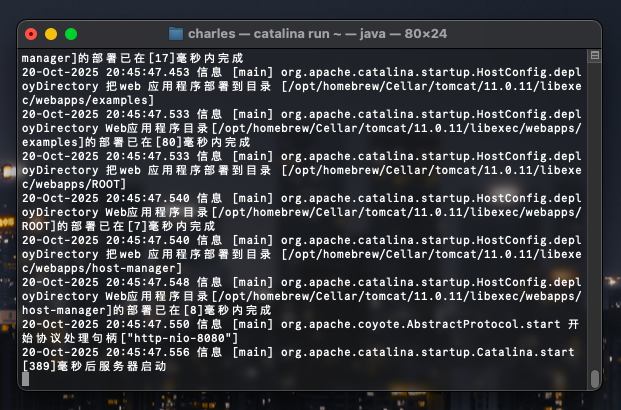Click "org.apache.coyote.AbstractProtocol.start" in the log
The width and height of the screenshot is (621, 410).
coord(421,324)
